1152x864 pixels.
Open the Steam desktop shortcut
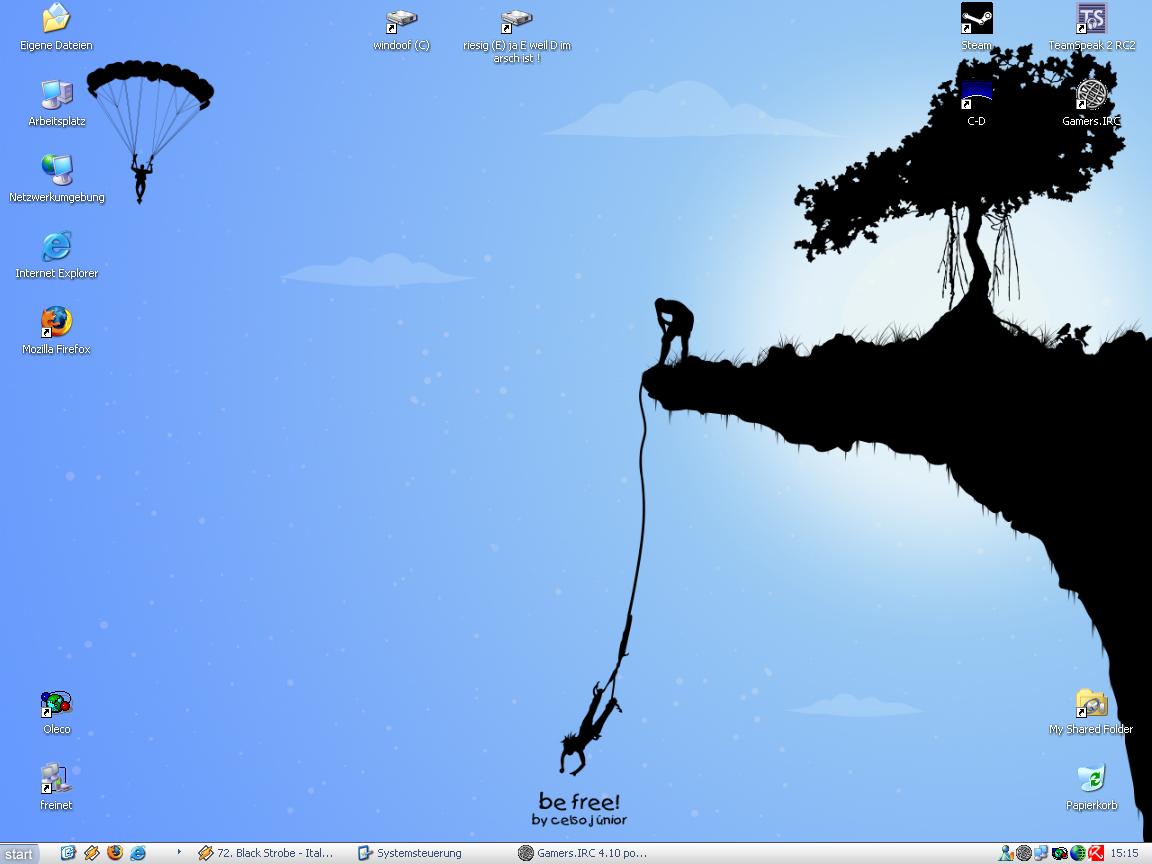976,20
